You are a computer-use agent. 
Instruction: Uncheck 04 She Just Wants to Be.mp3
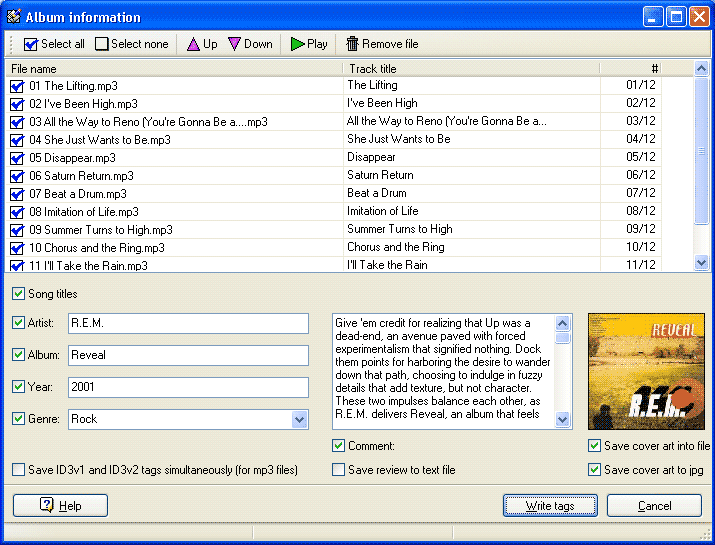(17, 140)
